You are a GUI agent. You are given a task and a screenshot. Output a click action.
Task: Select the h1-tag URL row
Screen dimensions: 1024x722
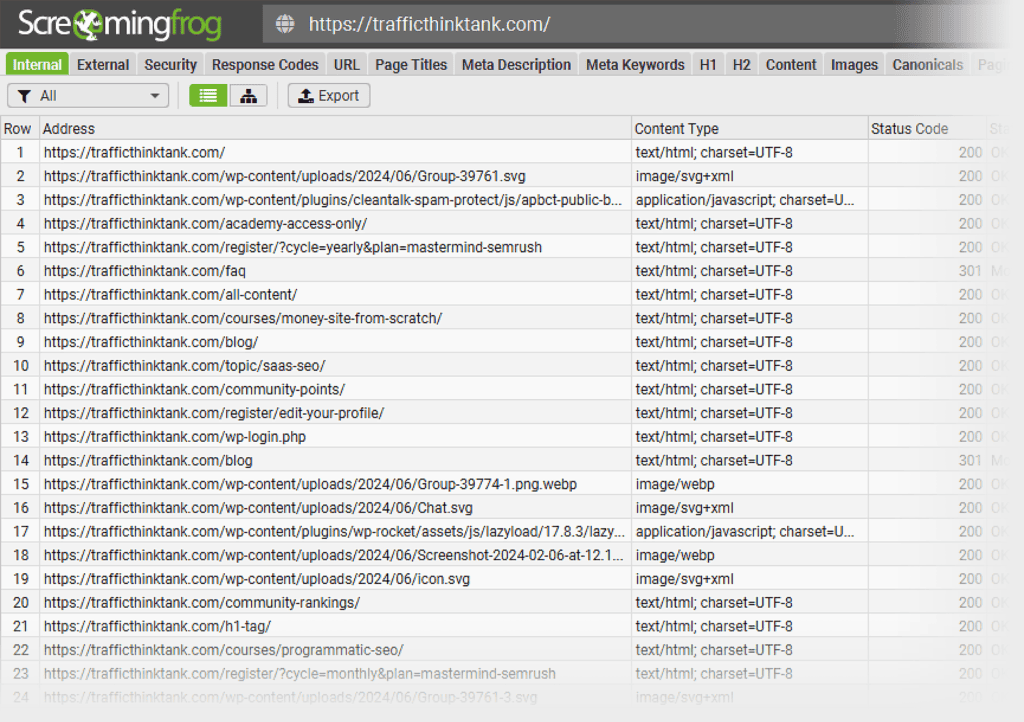coord(157,626)
